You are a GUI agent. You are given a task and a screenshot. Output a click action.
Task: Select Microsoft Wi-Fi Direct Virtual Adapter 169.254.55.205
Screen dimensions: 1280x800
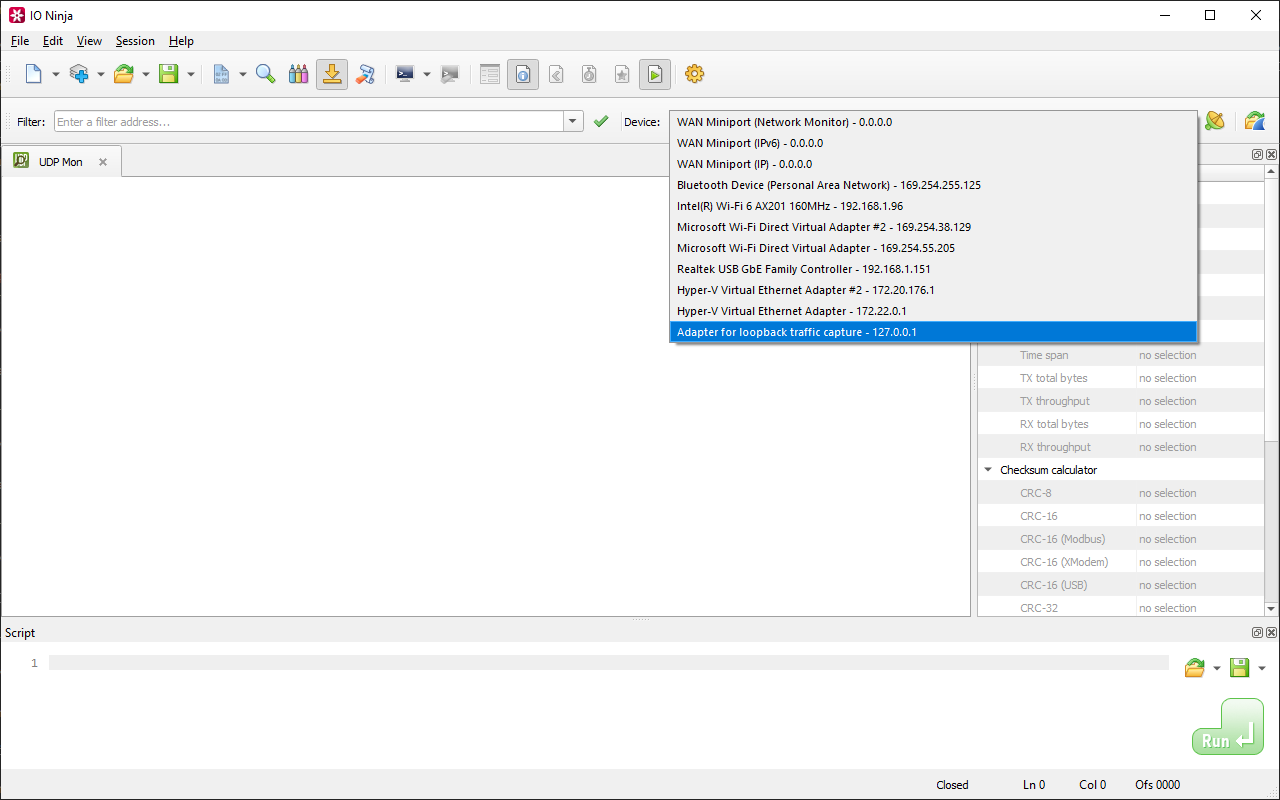click(933, 248)
